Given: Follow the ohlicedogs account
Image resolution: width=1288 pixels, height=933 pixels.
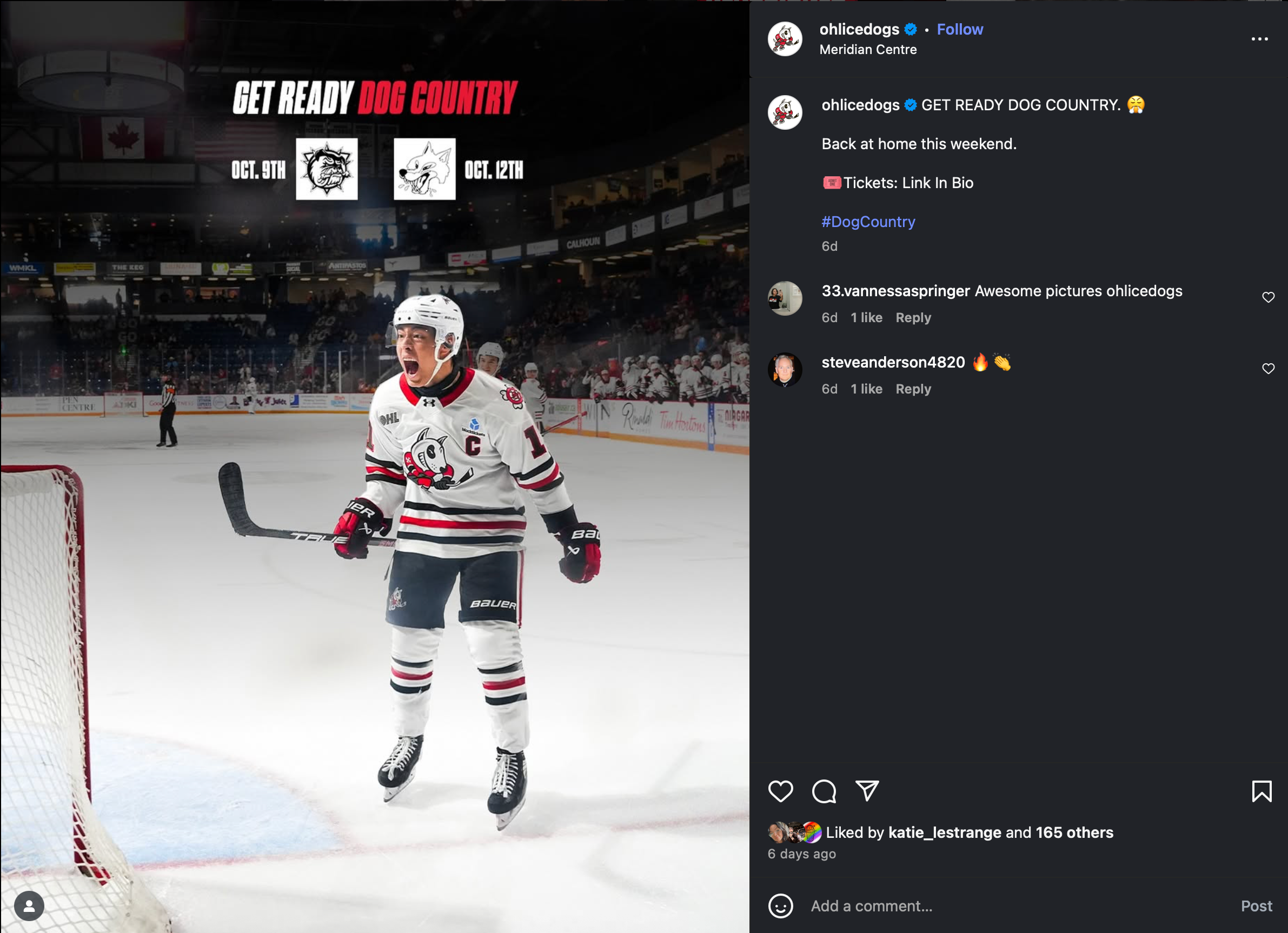Looking at the screenshot, I should click(960, 30).
